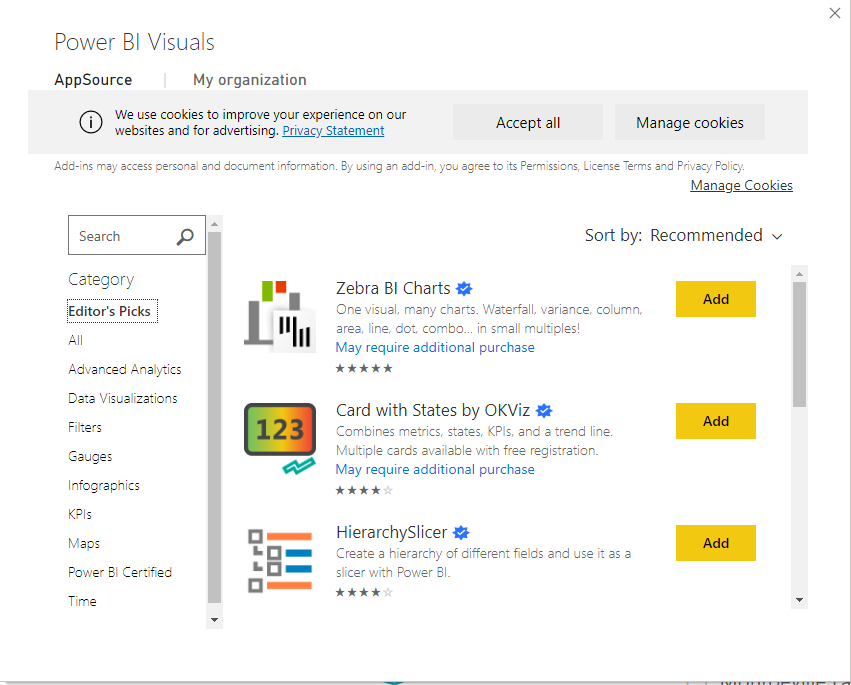Click the info icon in the cookie banner
Screen dimensions: 851x685
click(x=91, y=122)
